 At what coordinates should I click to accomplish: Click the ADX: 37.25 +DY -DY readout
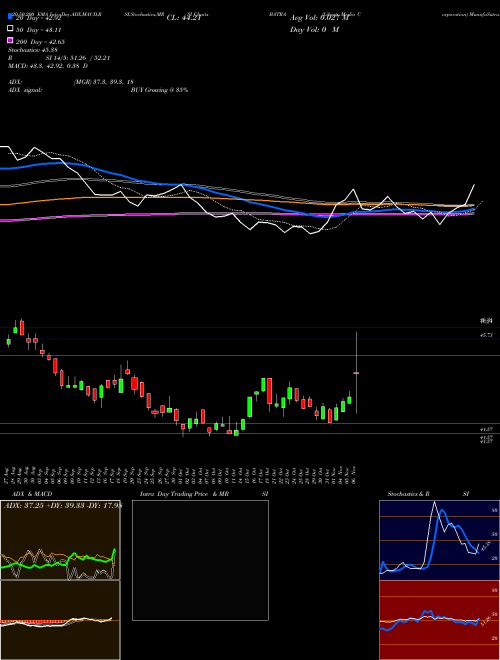point(62,506)
